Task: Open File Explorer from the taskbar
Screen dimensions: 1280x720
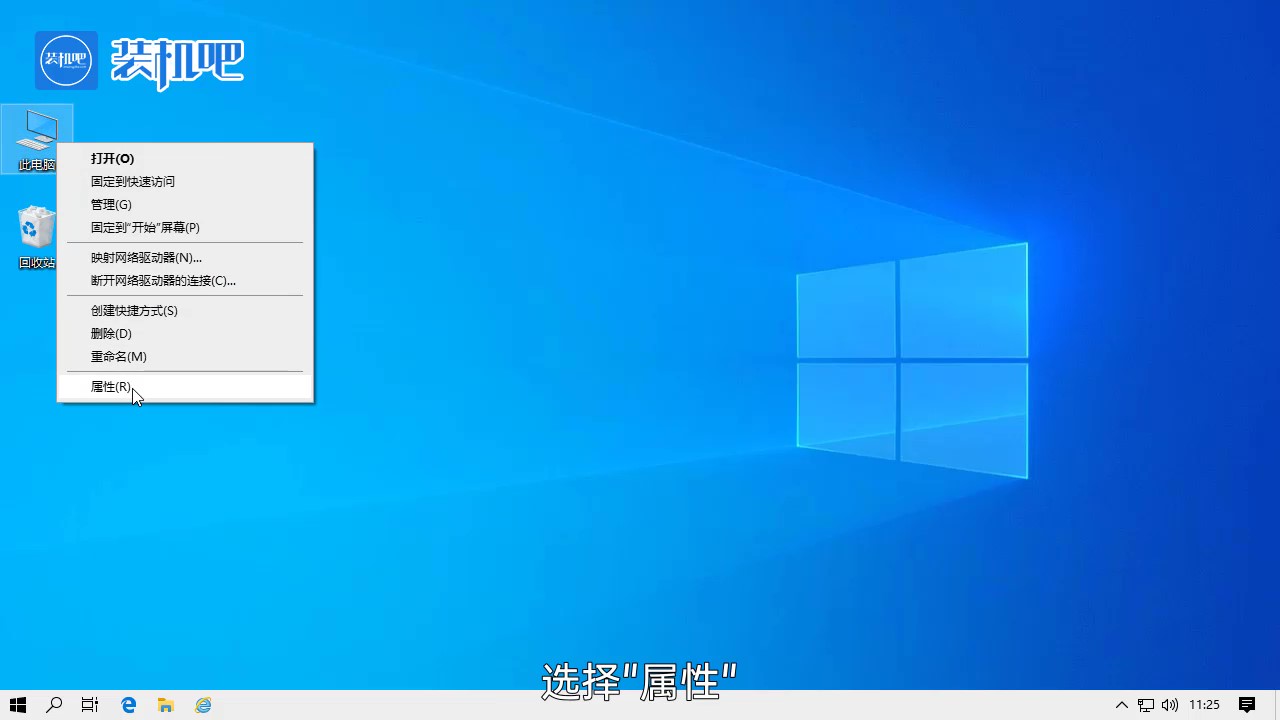Action: pos(165,705)
